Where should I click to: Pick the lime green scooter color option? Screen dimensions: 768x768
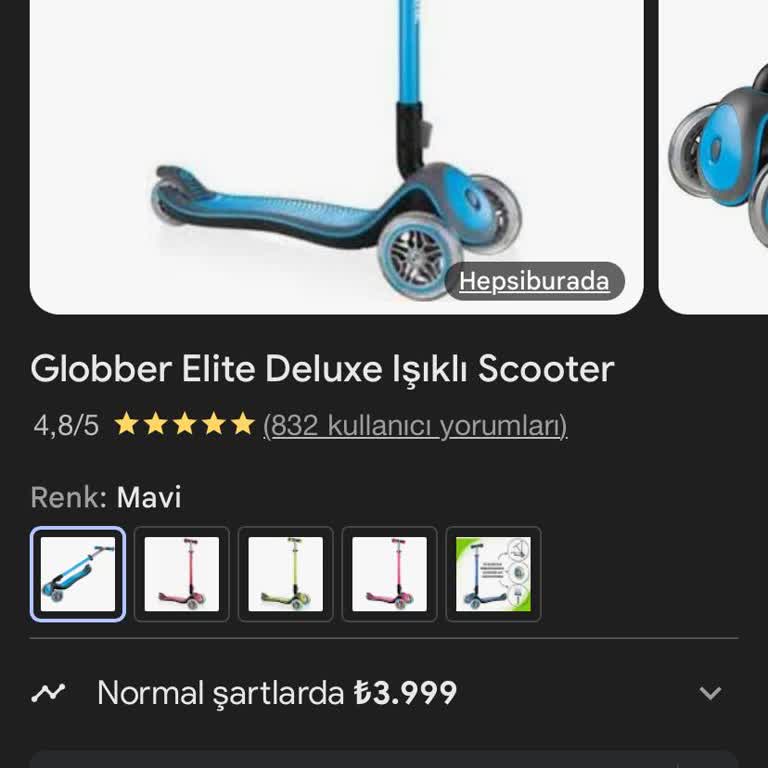(286, 574)
